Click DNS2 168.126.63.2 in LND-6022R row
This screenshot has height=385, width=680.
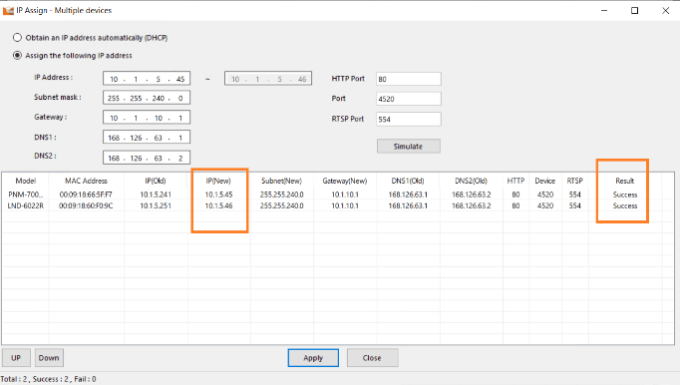471,206
